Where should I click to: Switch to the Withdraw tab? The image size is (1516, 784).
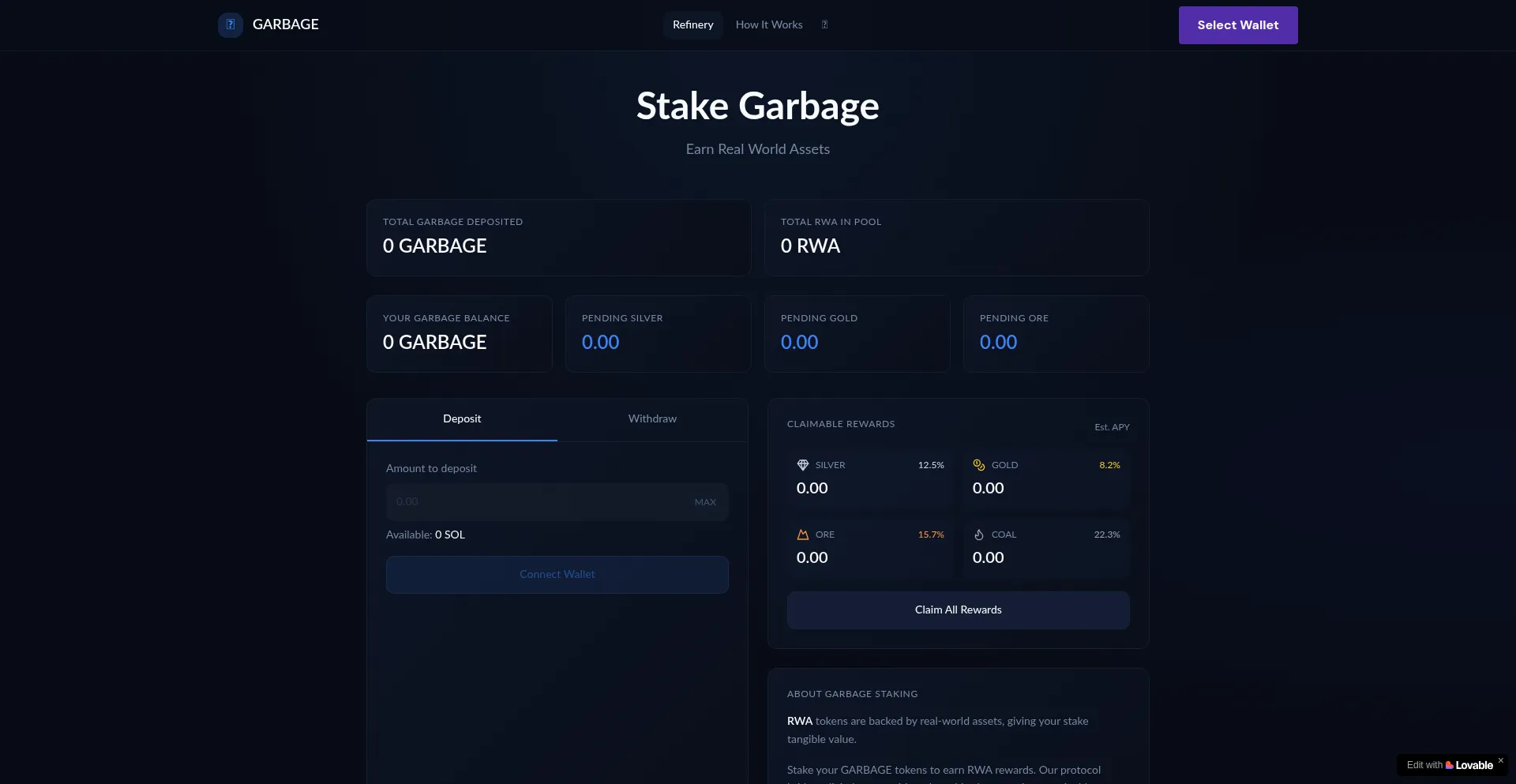pos(652,419)
